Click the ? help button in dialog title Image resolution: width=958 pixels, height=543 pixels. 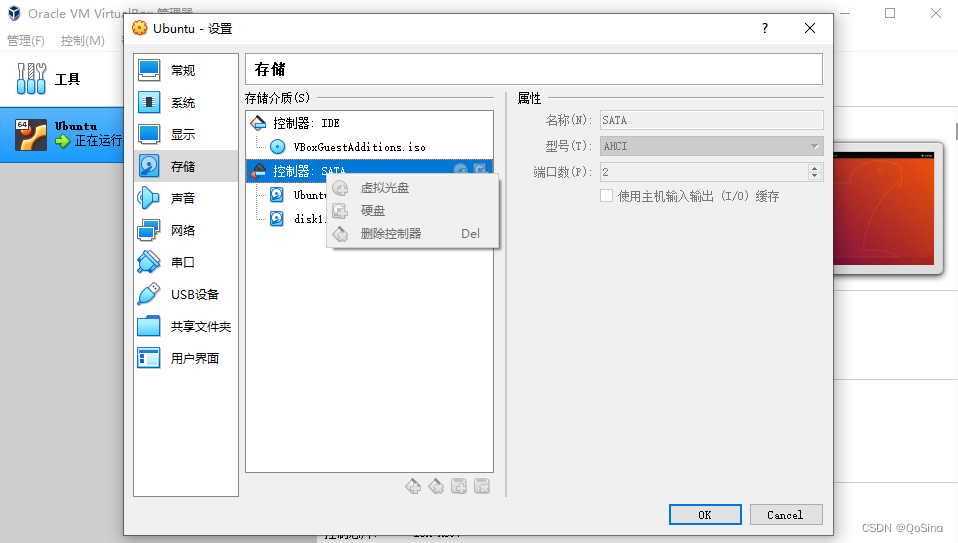point(765,28)
